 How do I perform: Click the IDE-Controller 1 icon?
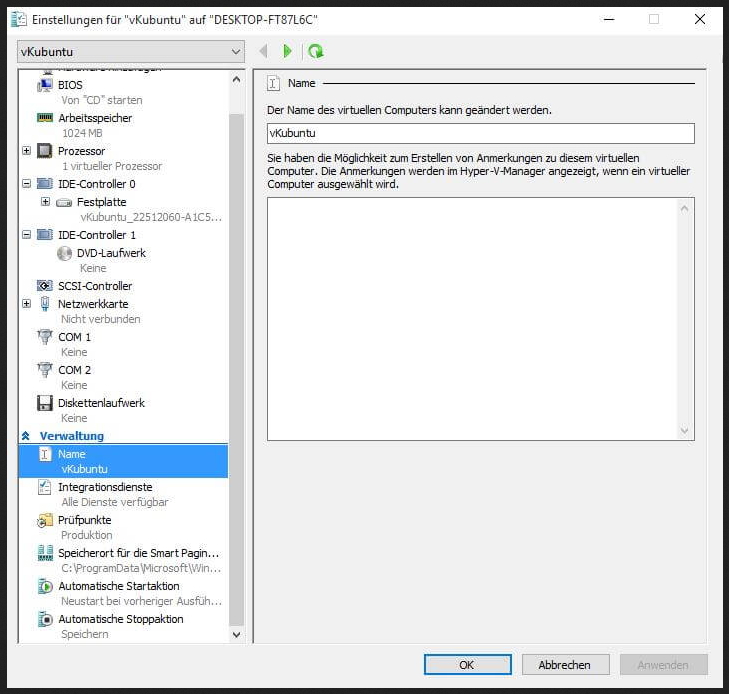pos(45,235)
